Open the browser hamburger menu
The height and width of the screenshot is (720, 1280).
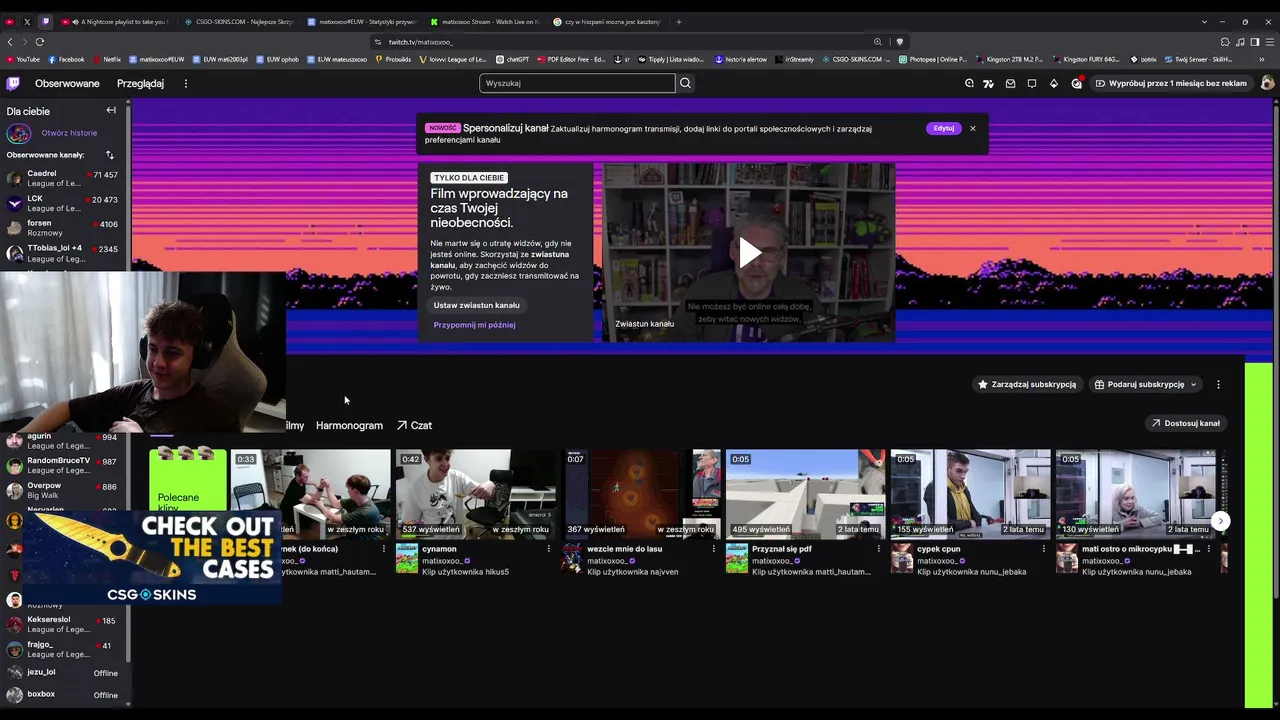[1270, 42]
